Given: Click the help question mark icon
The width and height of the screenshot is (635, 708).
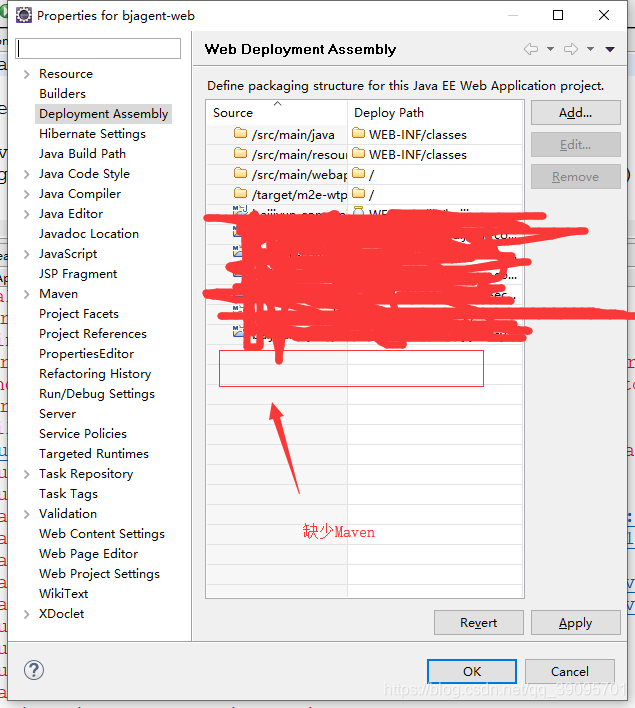Looking at the screenshot, I should 34,670.
